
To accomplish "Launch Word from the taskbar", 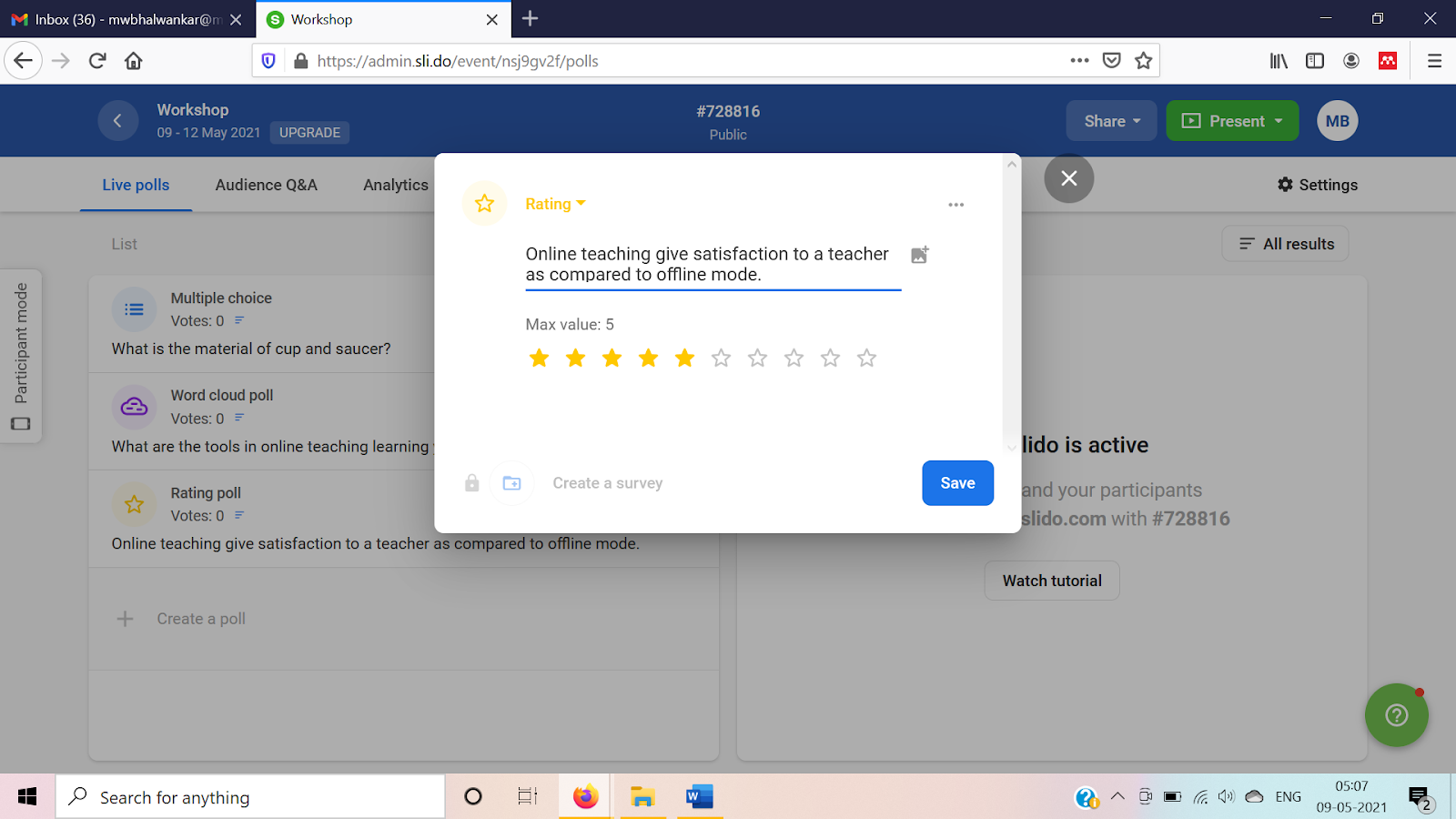I will click(x=699, y=797).
